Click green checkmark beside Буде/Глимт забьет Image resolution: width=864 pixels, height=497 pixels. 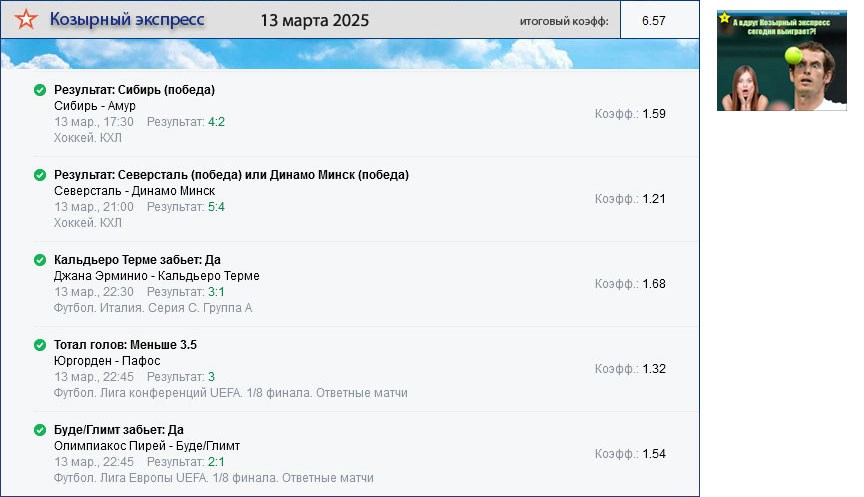40,430
